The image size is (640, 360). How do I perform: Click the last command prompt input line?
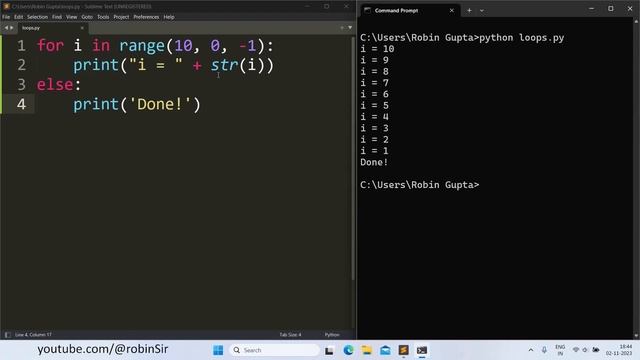pyautogui.click(x=420, y=185)
